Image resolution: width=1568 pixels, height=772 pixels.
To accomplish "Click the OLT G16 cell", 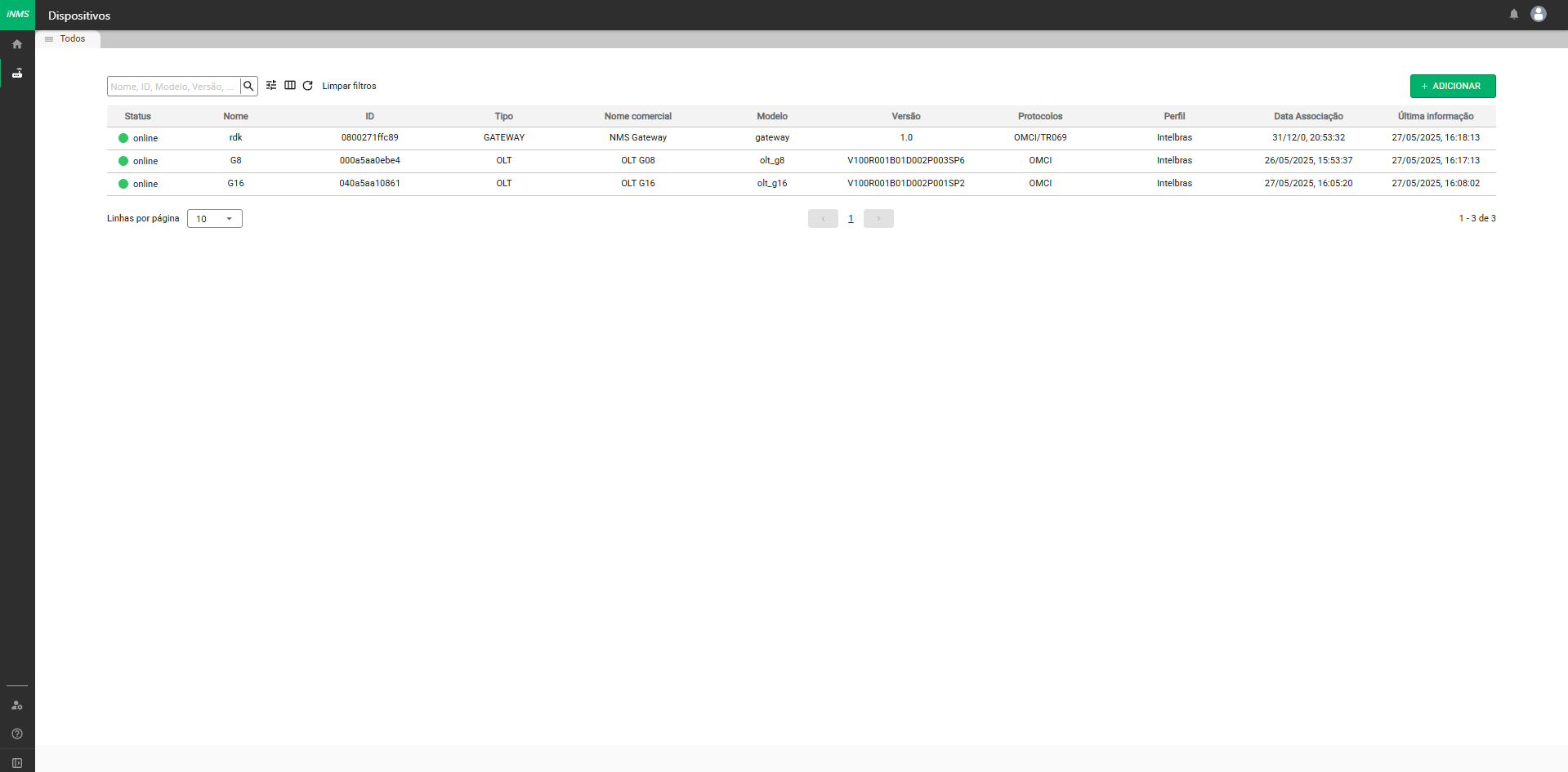I will tap(638, 183).
